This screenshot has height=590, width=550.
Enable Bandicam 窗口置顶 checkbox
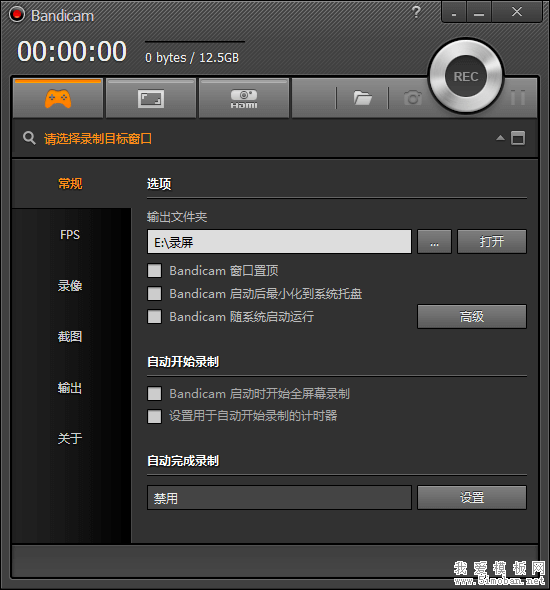point(154,271)
